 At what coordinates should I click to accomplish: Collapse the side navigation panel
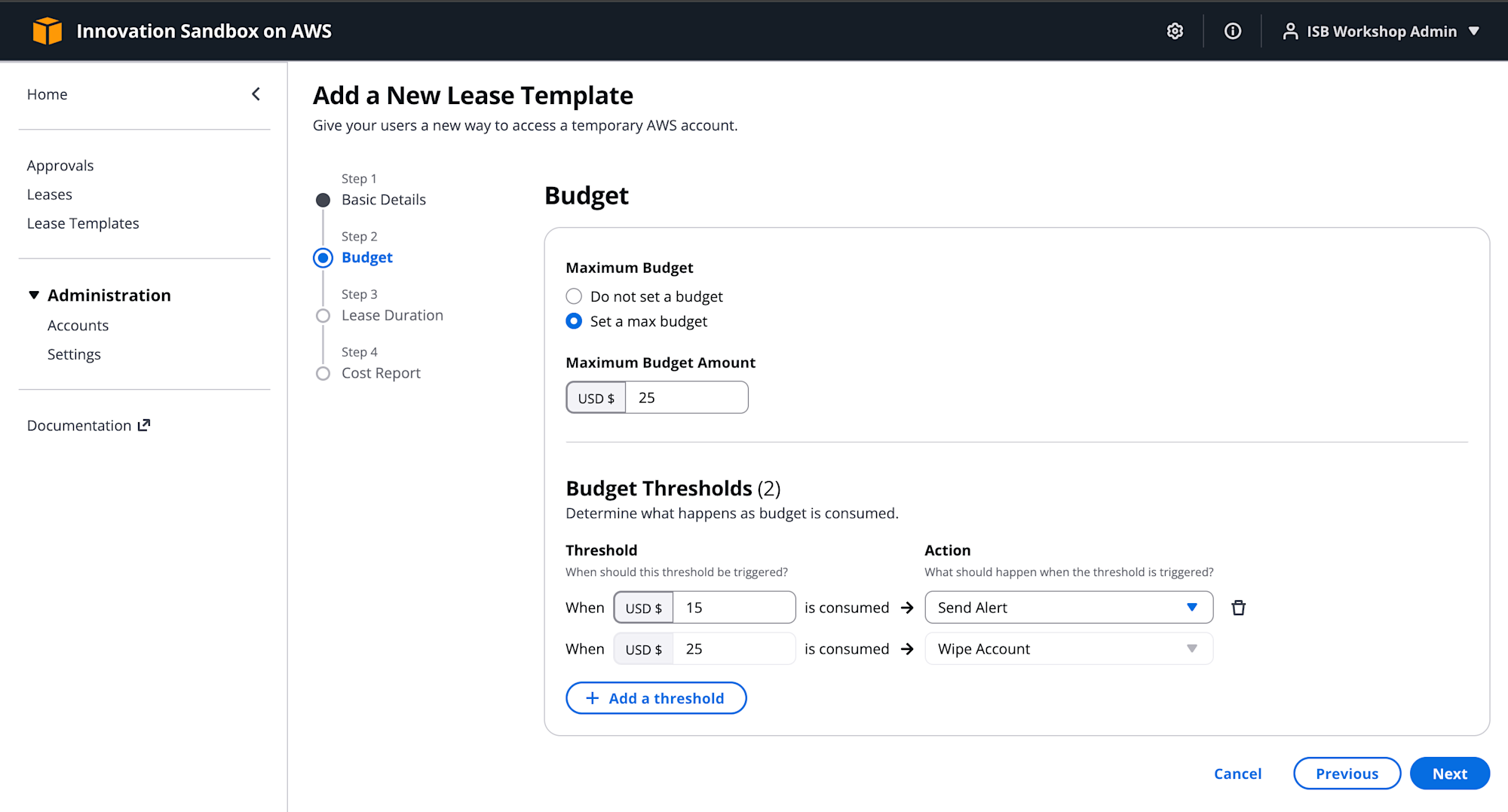[x=256, y=94]
